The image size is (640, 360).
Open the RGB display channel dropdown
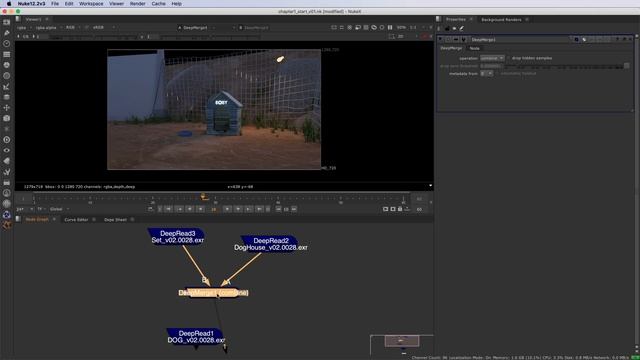click(73, 27)
